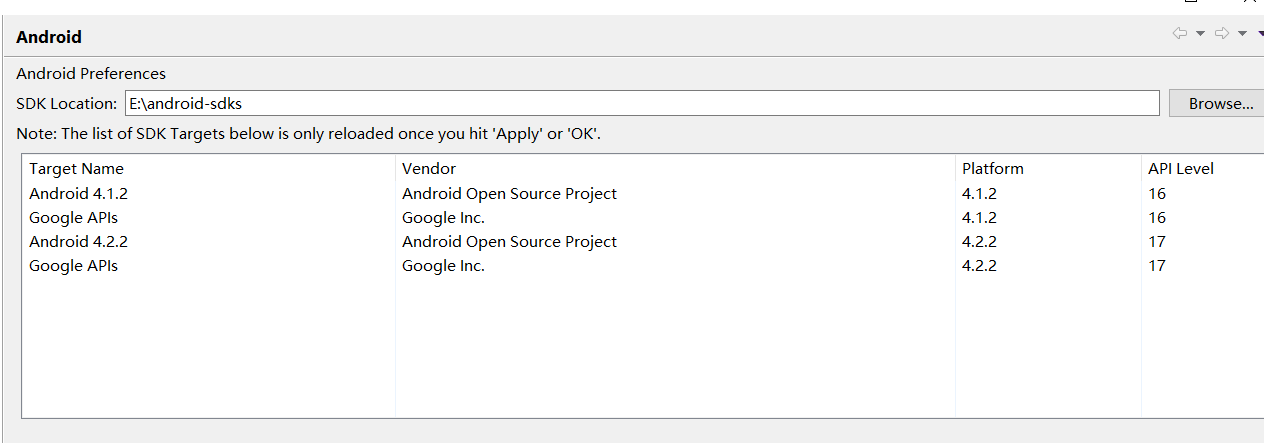Click the API Level column header
This screenshot has width=1264, height=443.
[x=1181, y=169]
